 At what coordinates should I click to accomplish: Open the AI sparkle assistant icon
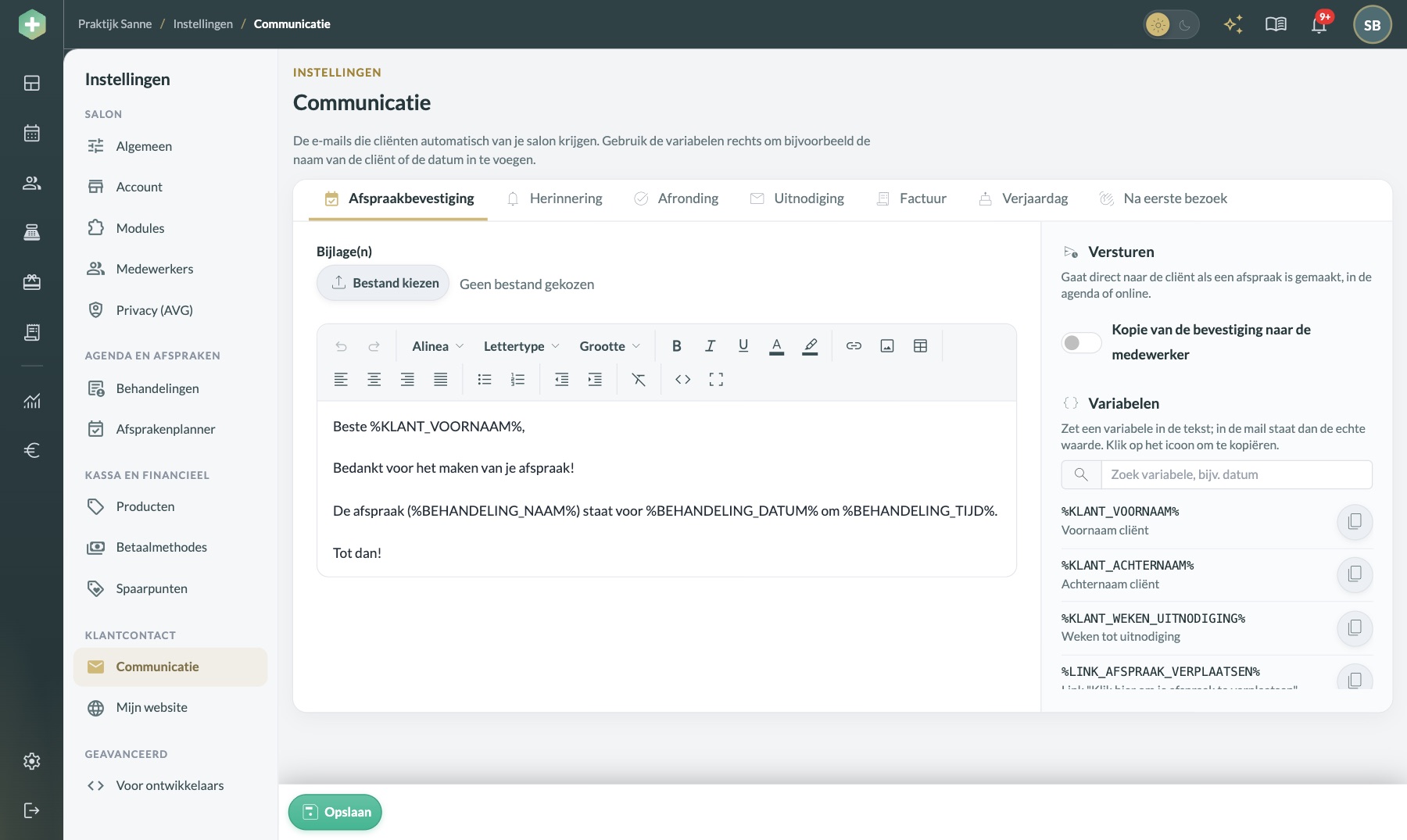(x=1233, y=24)
